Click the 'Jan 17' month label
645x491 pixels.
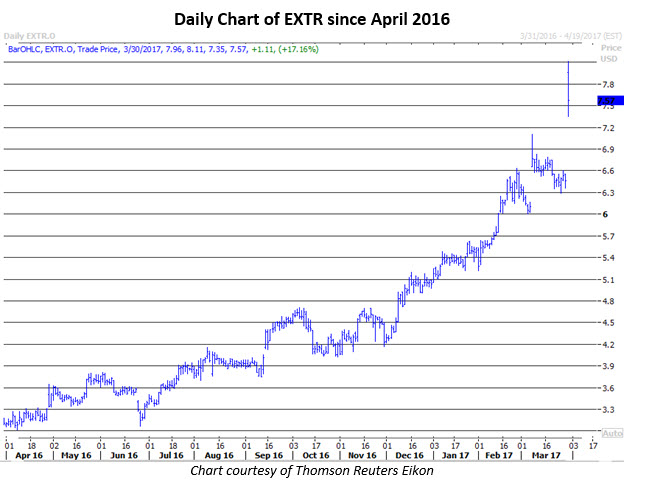(455, 456)
